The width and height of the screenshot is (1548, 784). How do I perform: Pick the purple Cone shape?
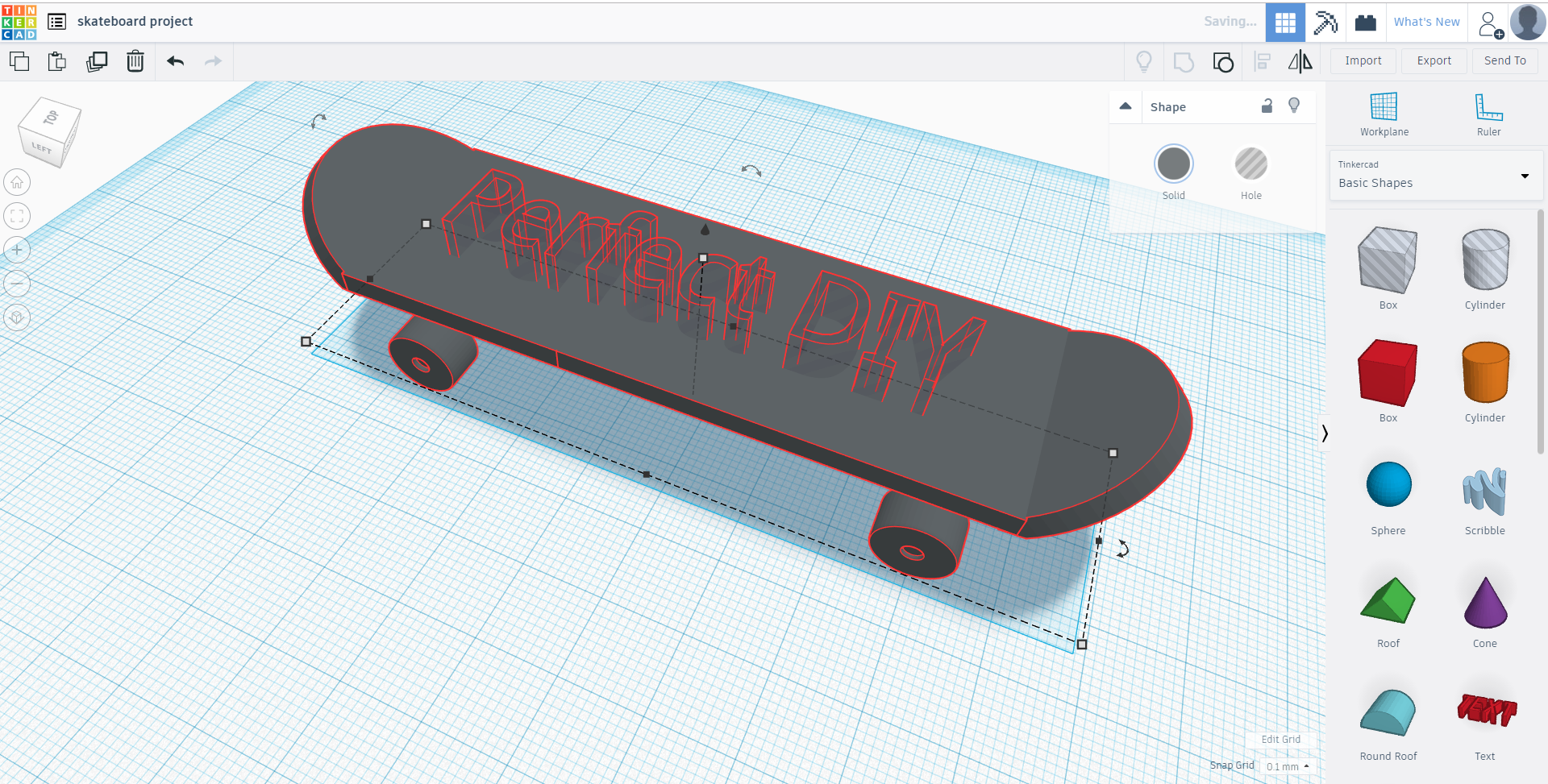click(1485, 602)
